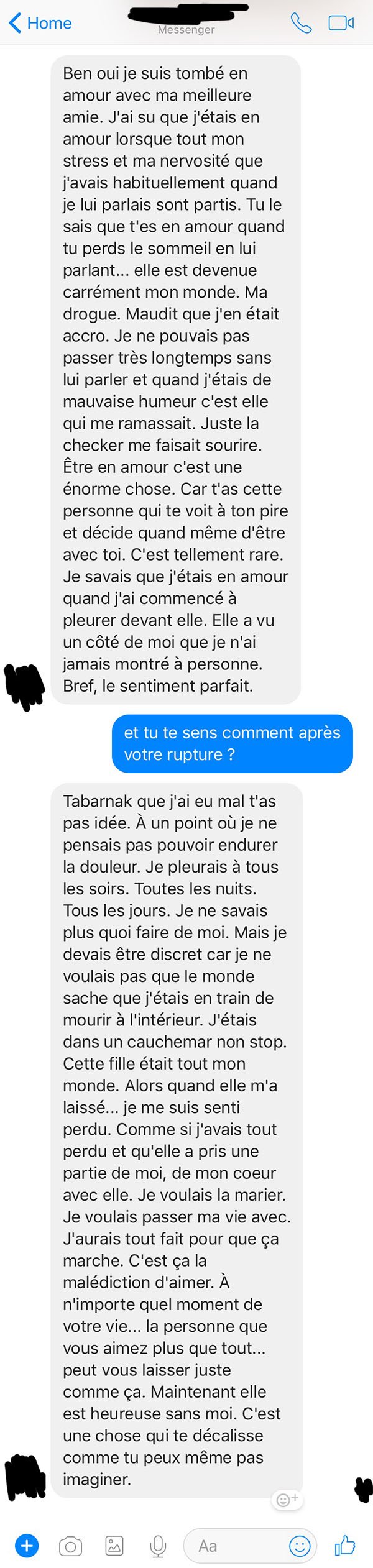
Task: Open sender avatar beside the 'imaginer.' line
Action: pyautogui.click(x=25, y=1478)
